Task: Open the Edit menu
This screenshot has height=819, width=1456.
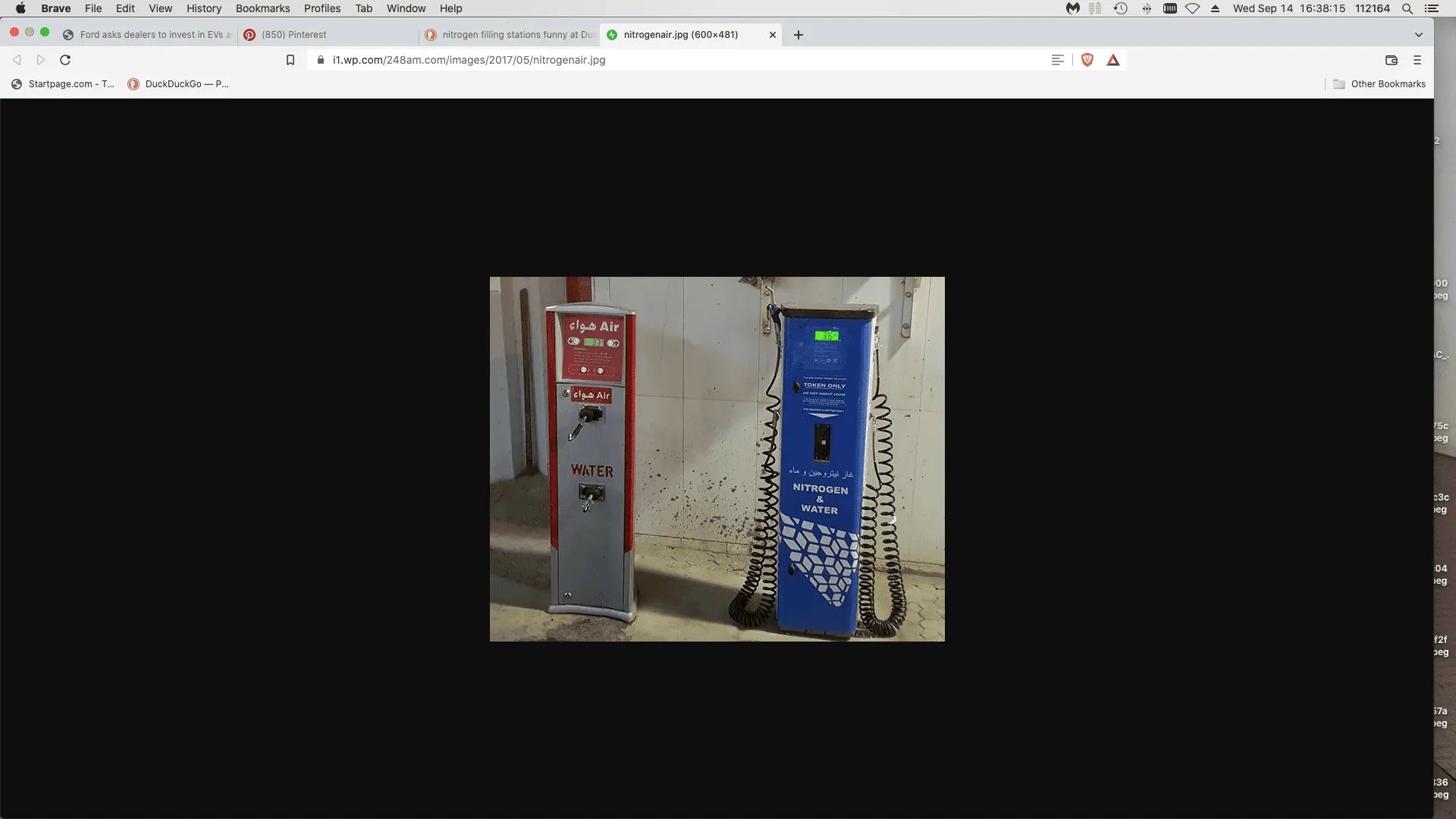Action: 125,8
